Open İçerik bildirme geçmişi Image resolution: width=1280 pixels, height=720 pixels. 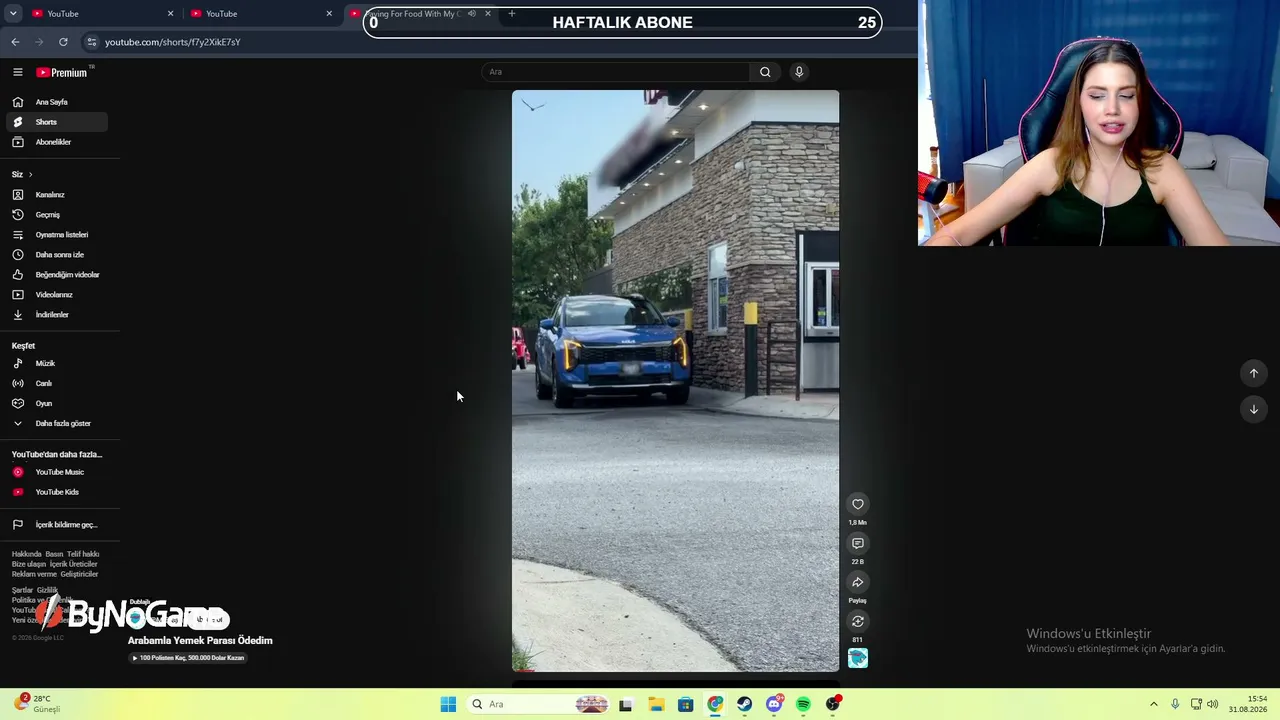pyautogui.click(x=56, y=525)
